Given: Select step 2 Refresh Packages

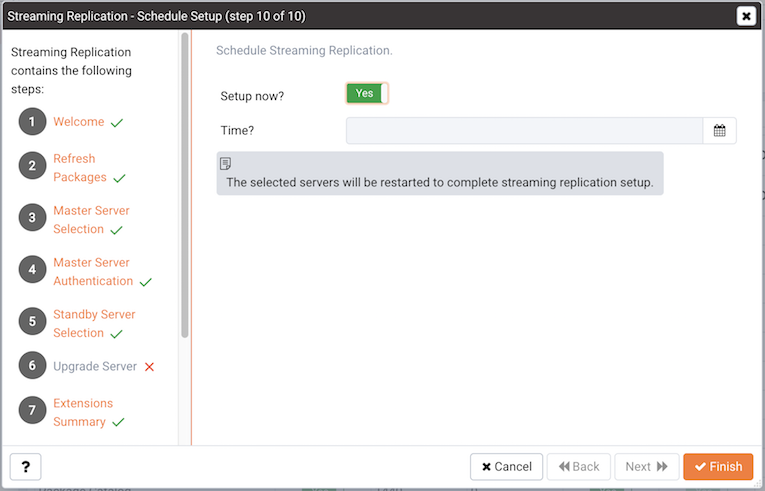Looking at the screenshot, I should [80, 168].
